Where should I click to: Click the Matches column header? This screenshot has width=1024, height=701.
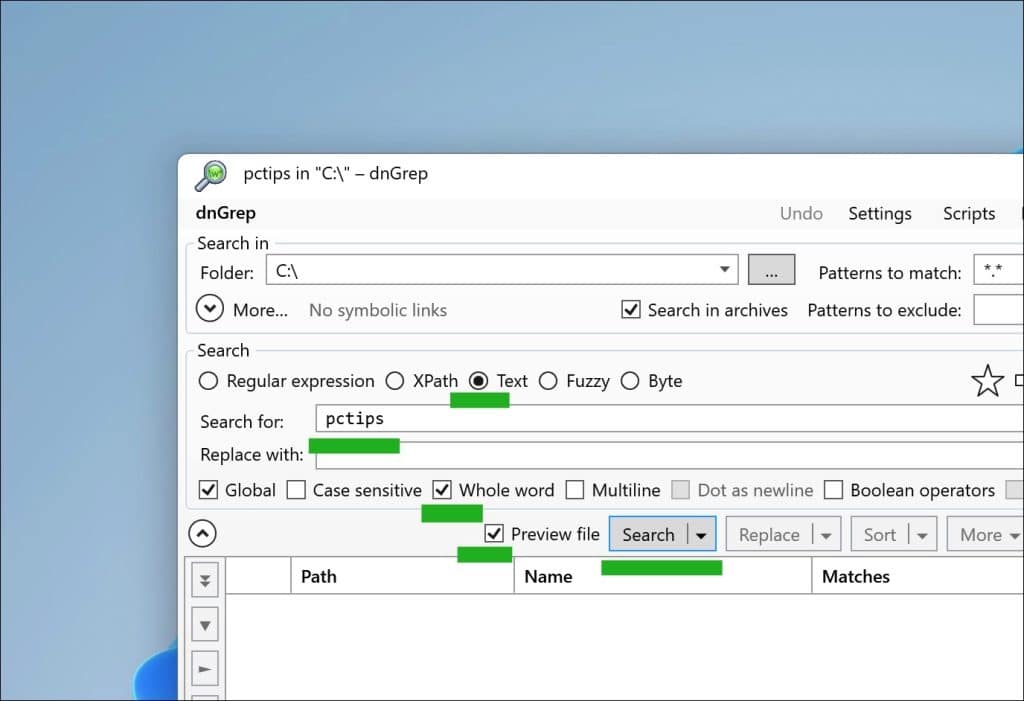918,576
